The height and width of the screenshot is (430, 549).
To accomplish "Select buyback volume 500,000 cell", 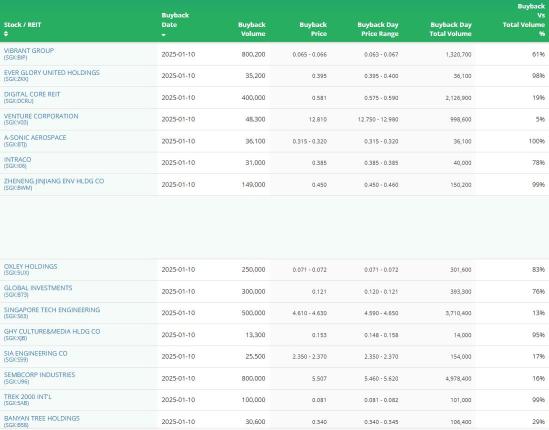I will tap(253, 313).
